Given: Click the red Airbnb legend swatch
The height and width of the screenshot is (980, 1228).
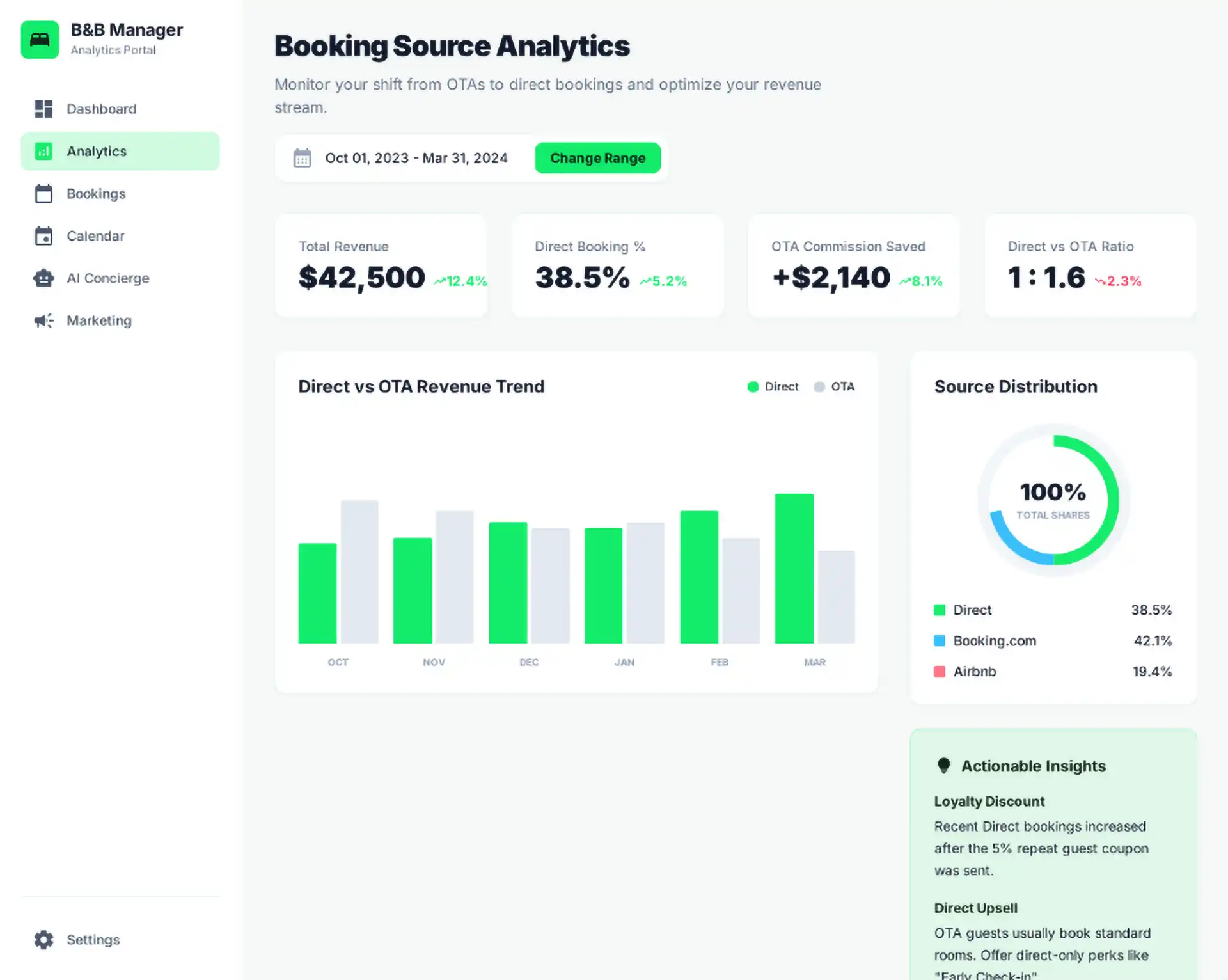Looking at the screenshot, I should pos(940,672).
